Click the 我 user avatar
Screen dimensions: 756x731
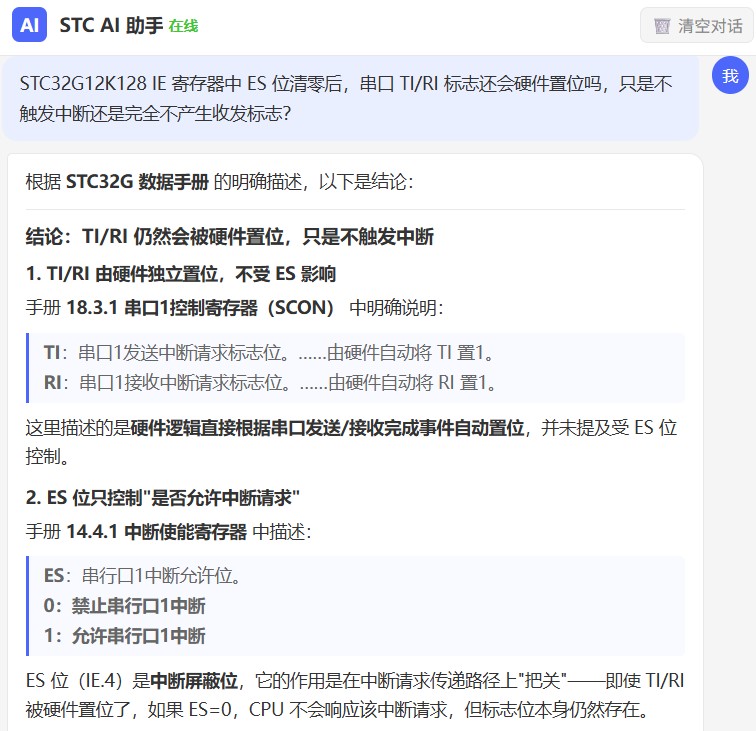pyautogui.click(x=730, y=76)
